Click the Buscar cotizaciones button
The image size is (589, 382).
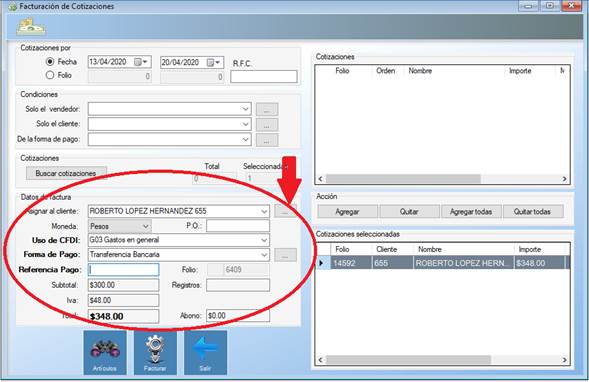[x=66, y=173]
